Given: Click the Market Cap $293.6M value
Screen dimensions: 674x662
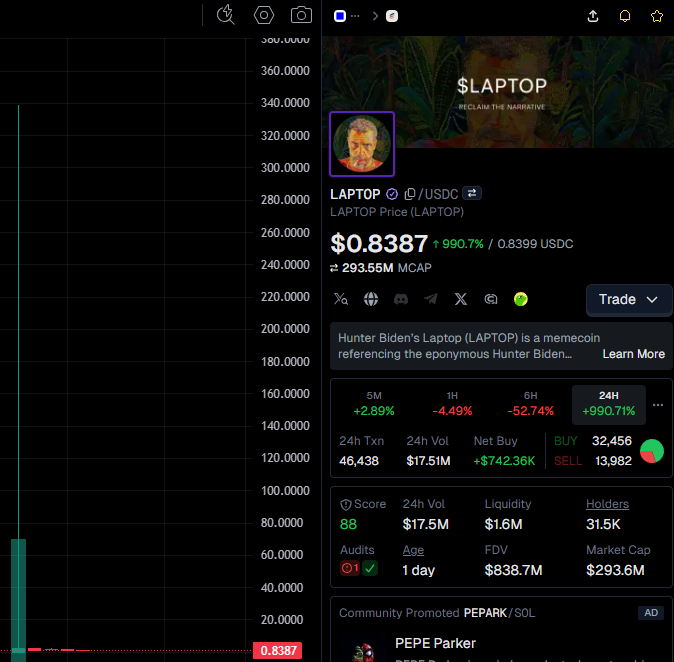Looking at the screenshot, I should [615, 570].
